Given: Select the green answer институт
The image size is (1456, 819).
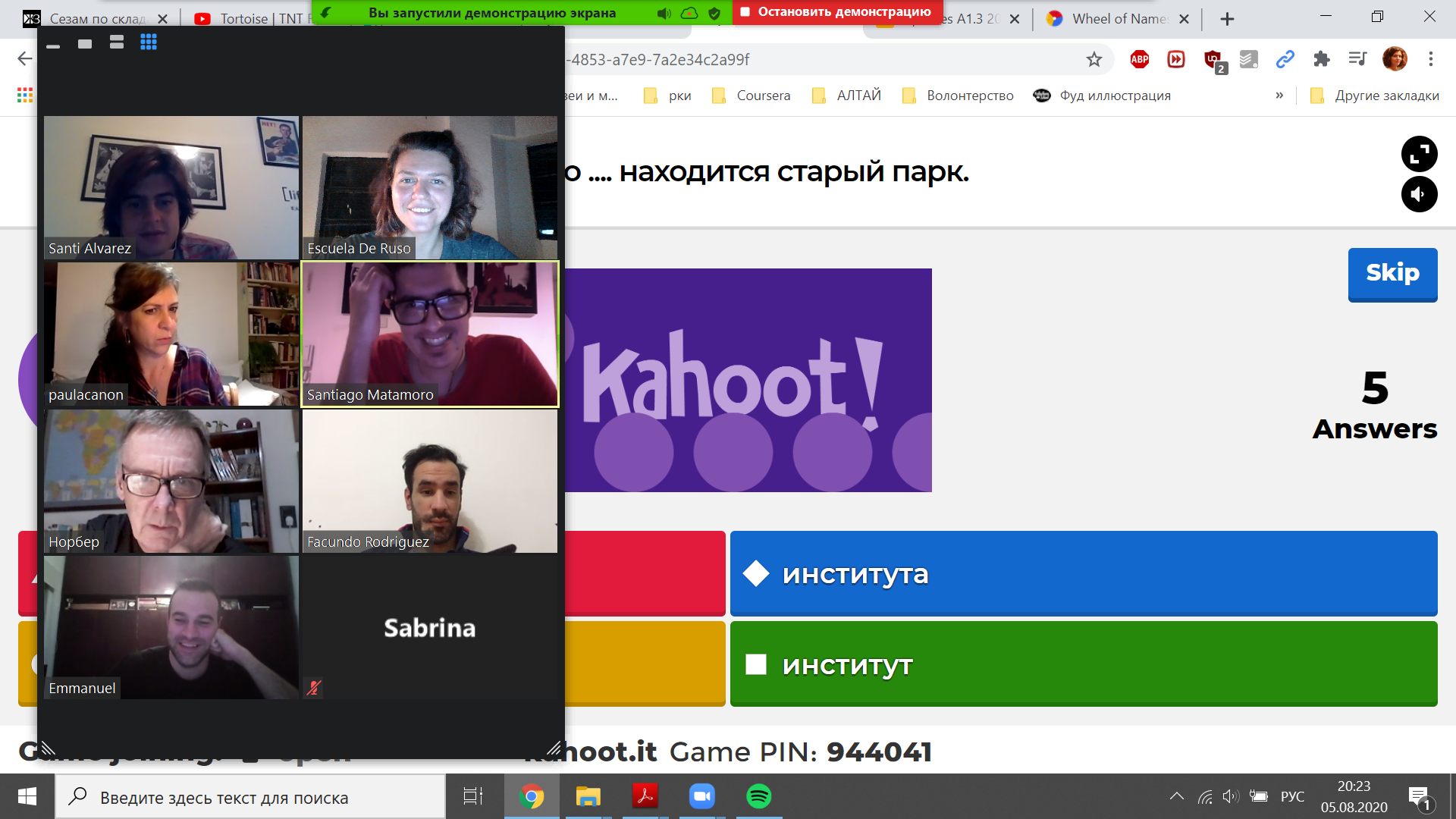Looking at the screenshot, I should [x=1084, y=664].
